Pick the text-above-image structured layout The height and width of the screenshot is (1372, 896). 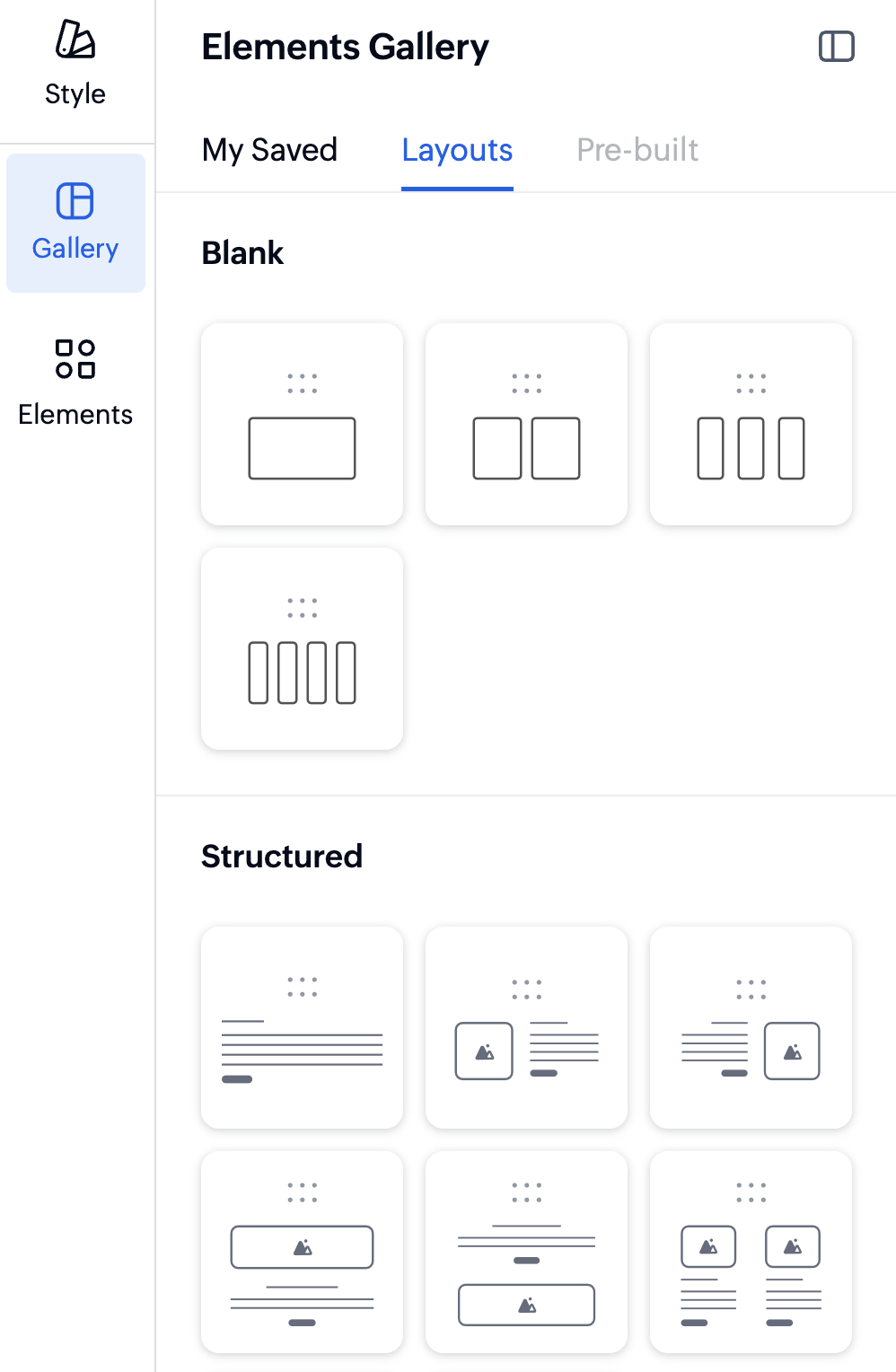click(526, 1252)
